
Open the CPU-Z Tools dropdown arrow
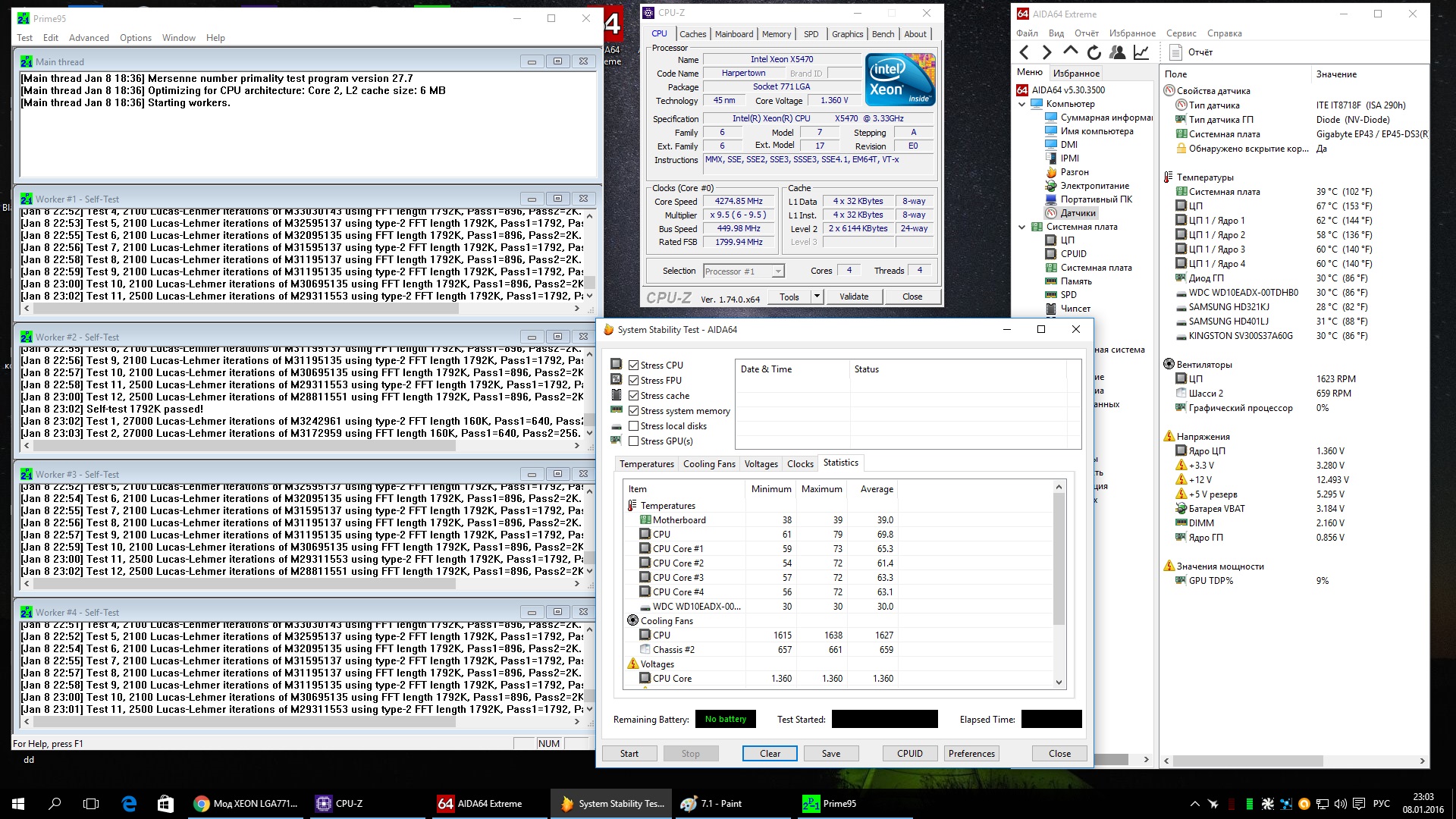[817, 297]
